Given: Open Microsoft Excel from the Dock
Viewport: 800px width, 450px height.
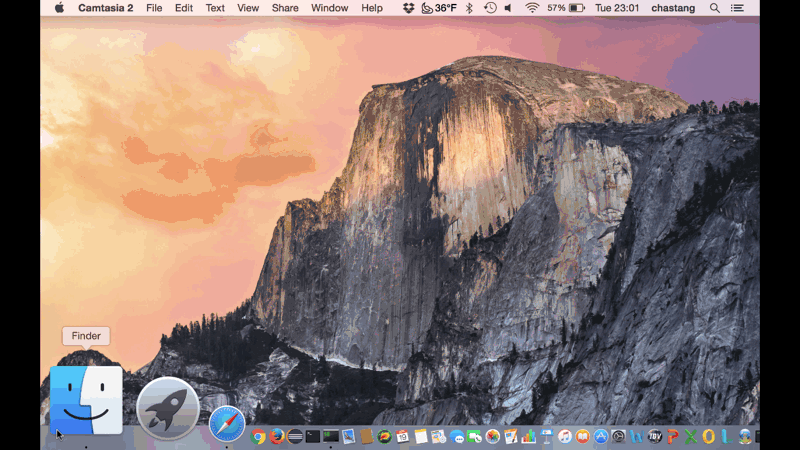Looking at the screenshot, I should (x=690, y=436).
